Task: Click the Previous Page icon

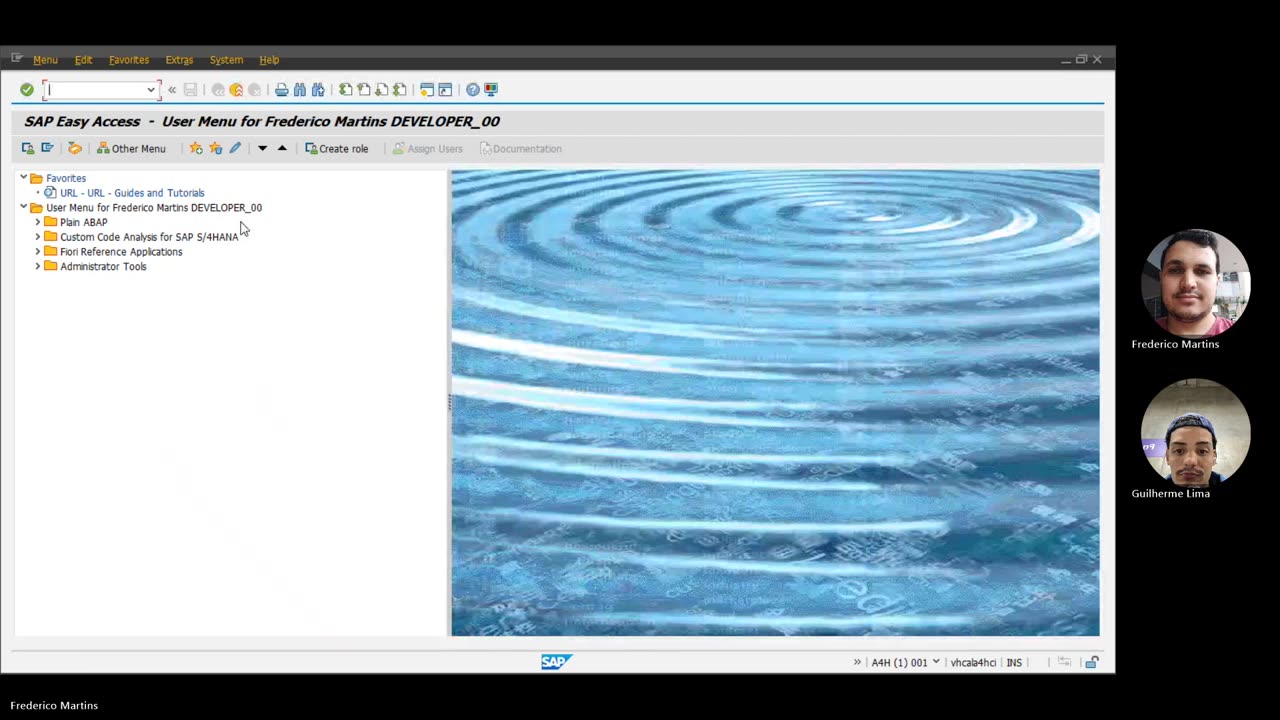Action: (364, 90)
